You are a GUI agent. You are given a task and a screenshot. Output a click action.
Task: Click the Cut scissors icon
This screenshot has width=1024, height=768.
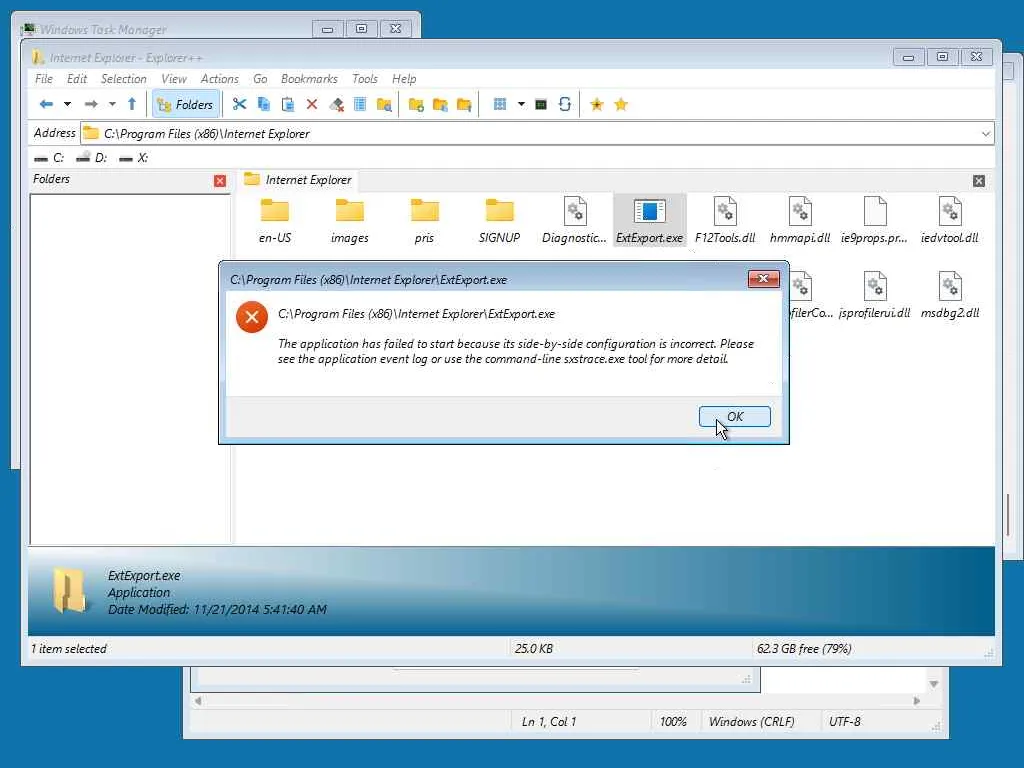coord(240,104)
